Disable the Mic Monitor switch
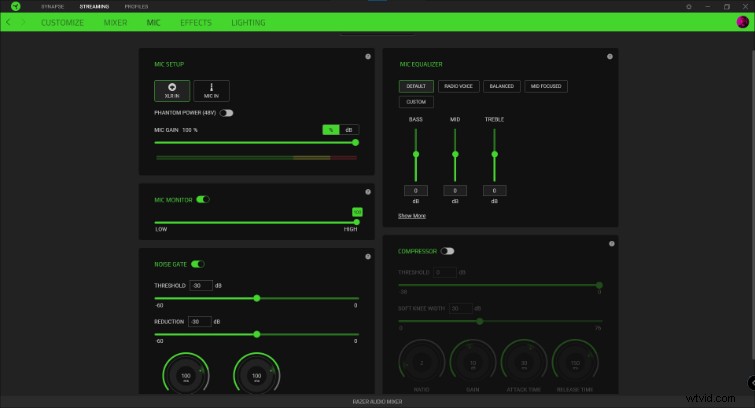Image resolution: width=755 pixels, height=408 pixels. pyautogui.click(x=203, y=199)
